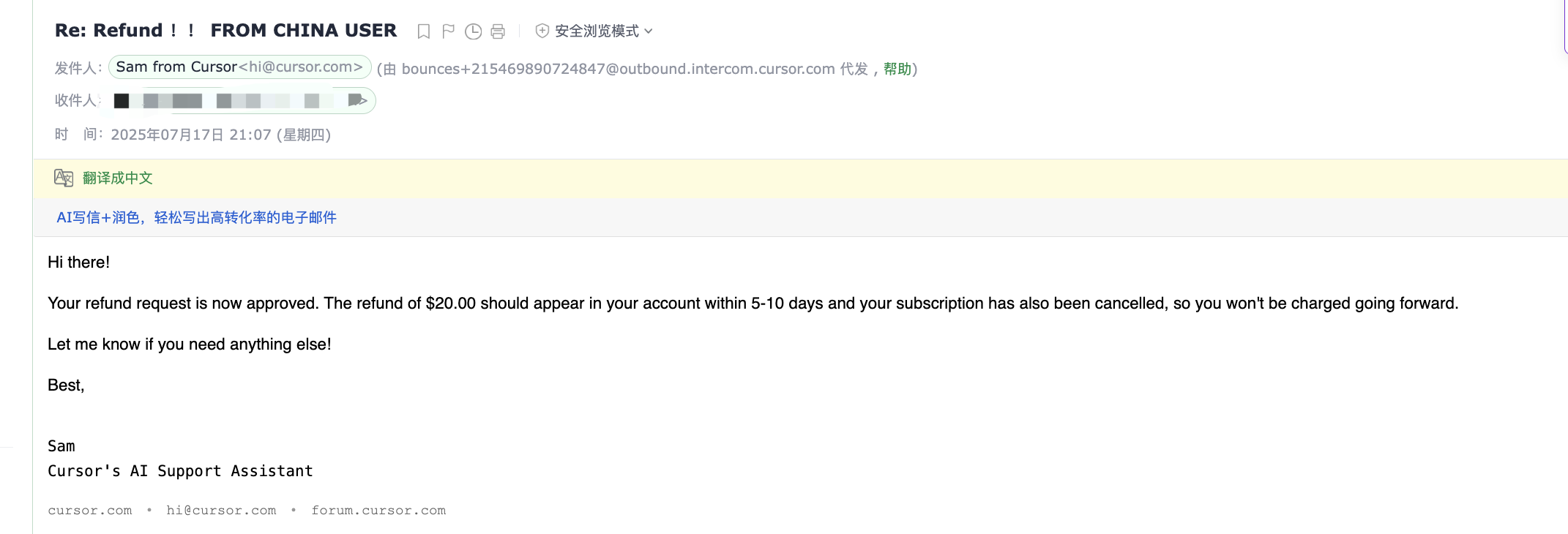Screen dimensions: 1568x534
Task: Open the 安全浏览模式 dropdown
Action: [594, 31]
